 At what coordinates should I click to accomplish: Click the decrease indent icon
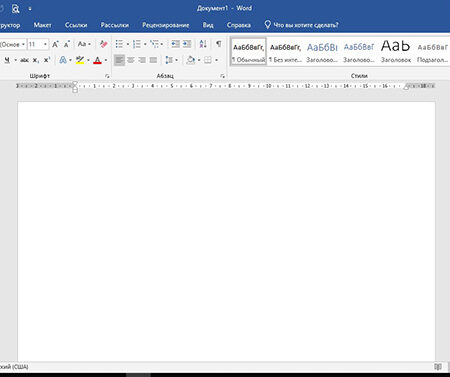[175, 44]
